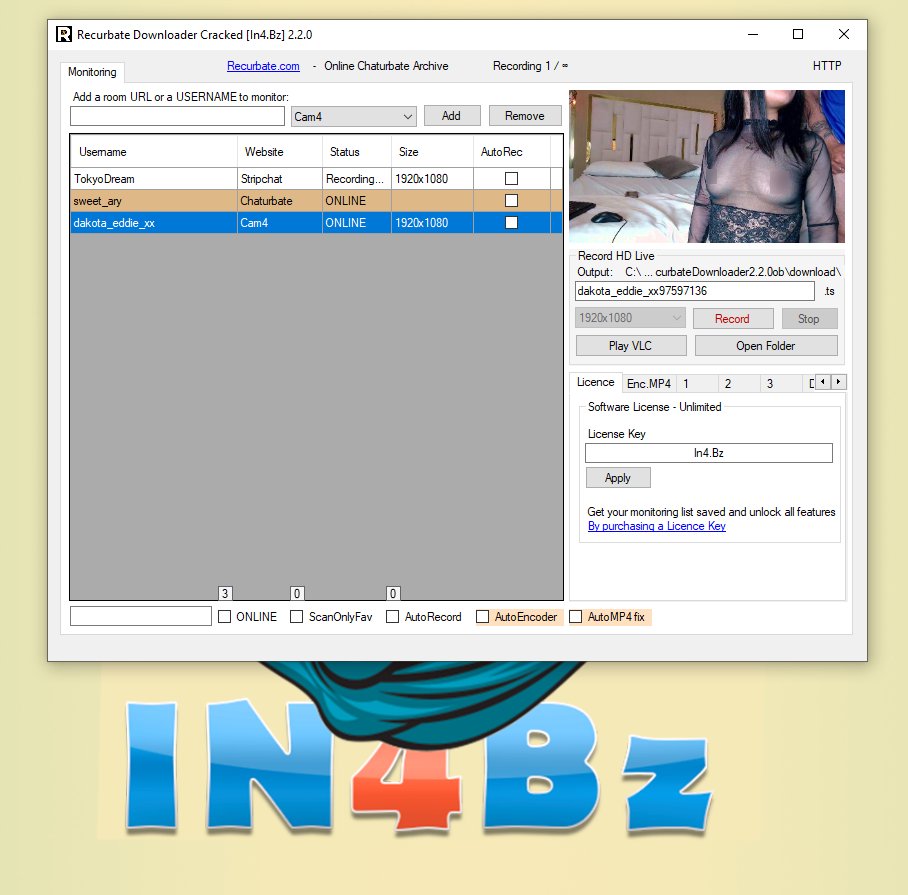
Task: Click the red Record button
Action: click(733, 318)
